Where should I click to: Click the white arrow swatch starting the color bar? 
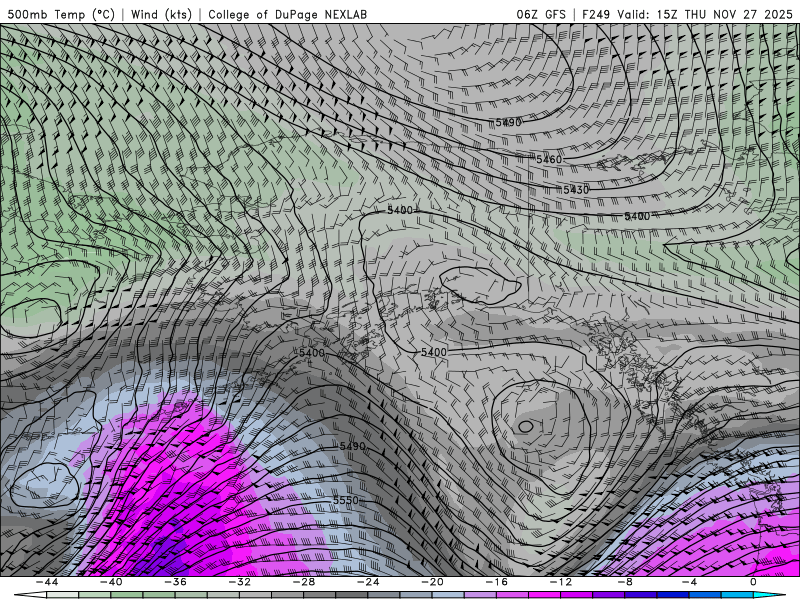tap(30, 595)
